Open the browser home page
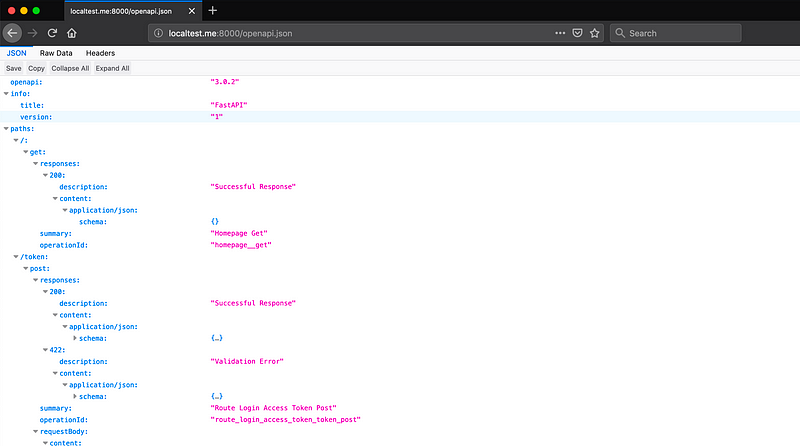Image resolution: width=800 pixels, height=446 pixels. pos(71,33)
